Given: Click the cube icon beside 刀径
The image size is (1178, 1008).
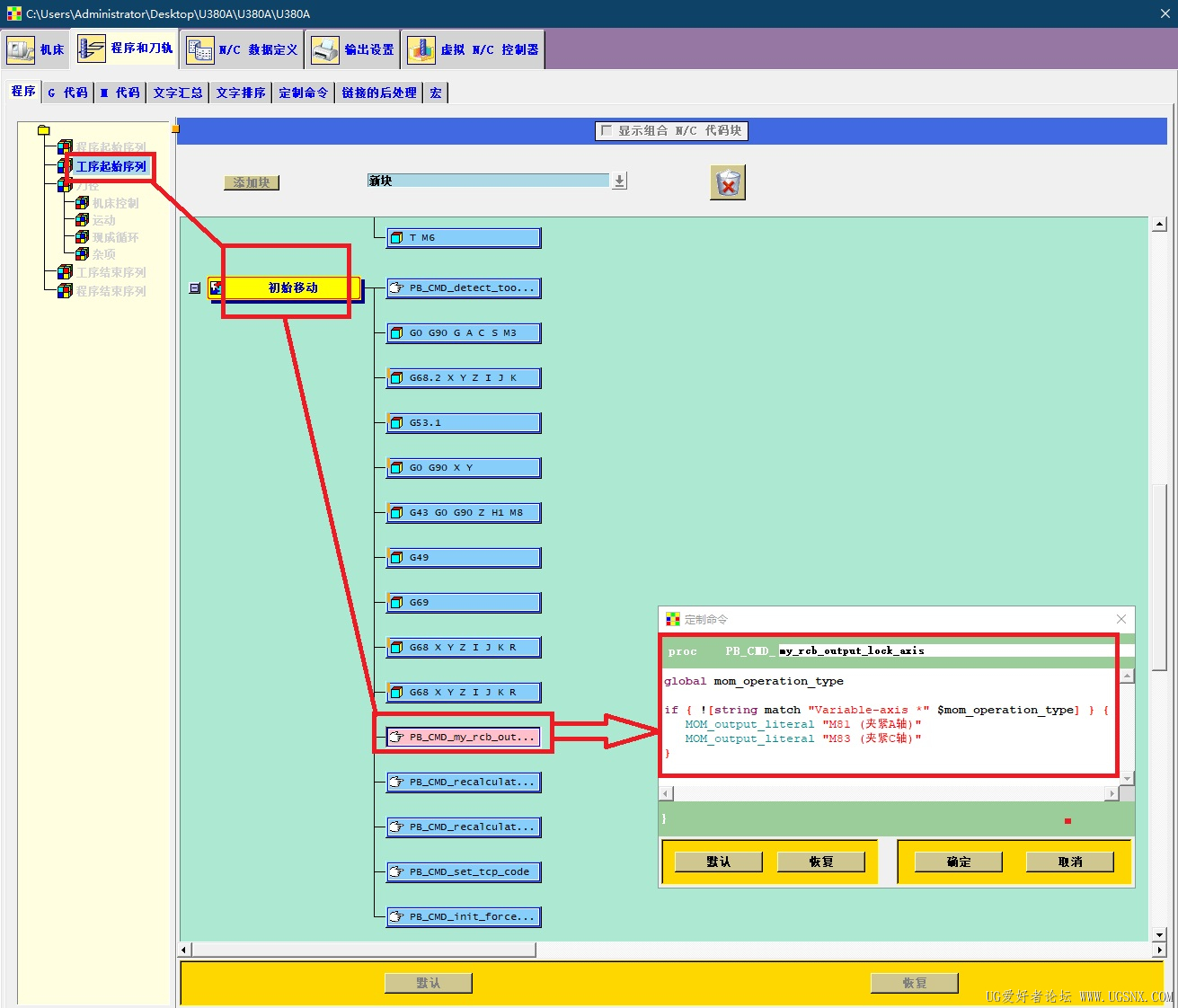Looking at the screenshot, I should tap(65, 185).
